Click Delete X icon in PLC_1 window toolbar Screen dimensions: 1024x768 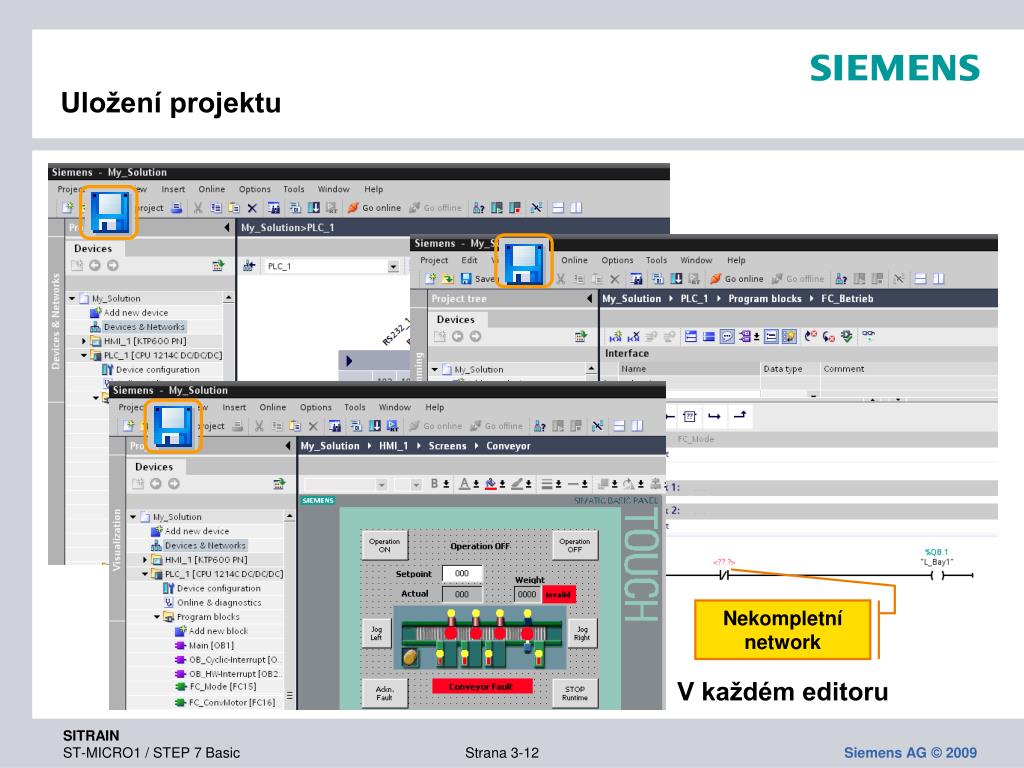tap(252, 208)
